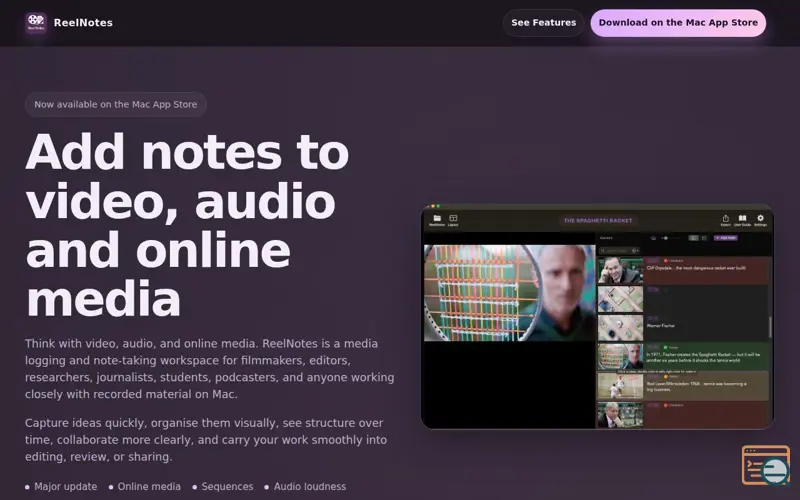
Task: Click Download on the Mac App Store
Action: tap(678, 23)
